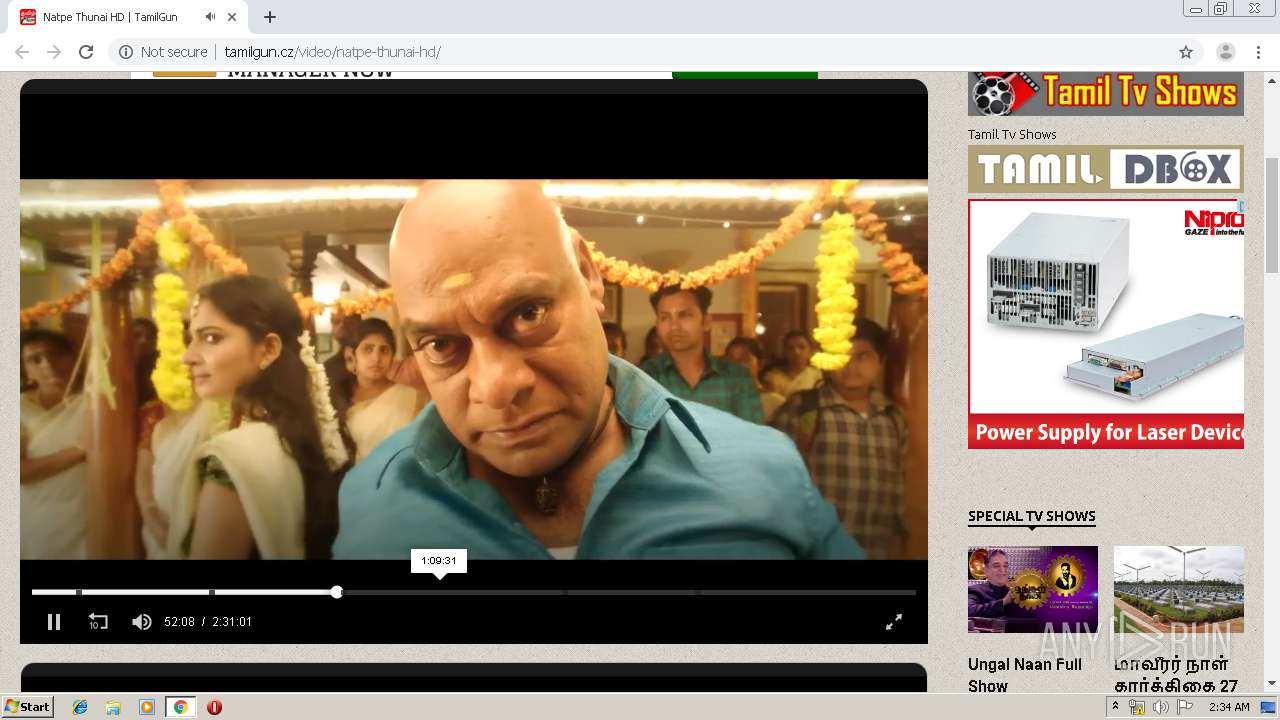Open Action Center flag icon
Screen dimensions: 1280x720
coord(1184,707)
